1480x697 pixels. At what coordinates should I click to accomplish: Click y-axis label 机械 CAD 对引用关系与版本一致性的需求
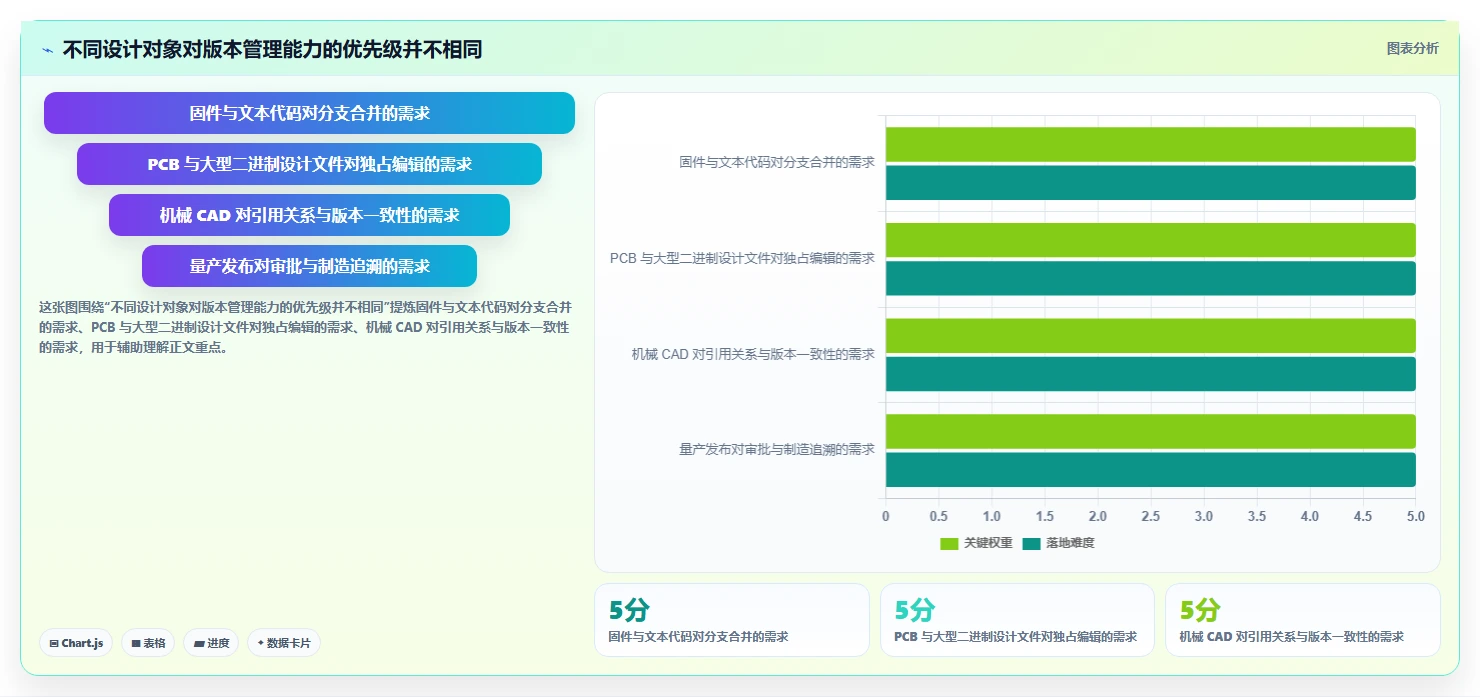point(753,354)
